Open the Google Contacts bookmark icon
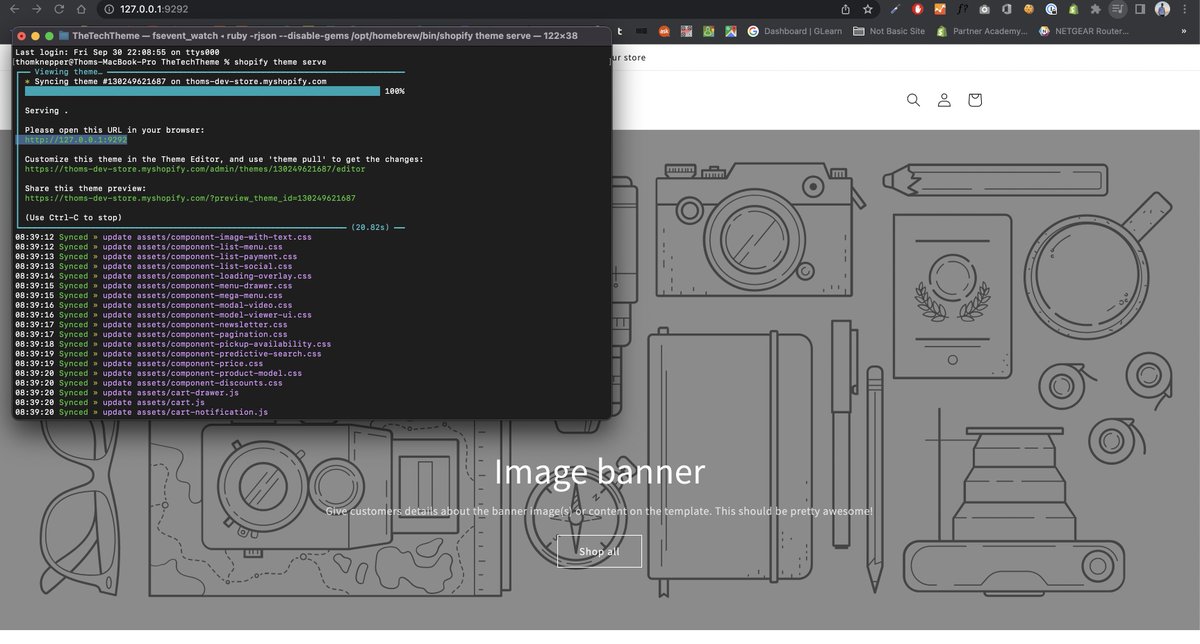Screen dimensions: 1200x644 coord(708,31)
